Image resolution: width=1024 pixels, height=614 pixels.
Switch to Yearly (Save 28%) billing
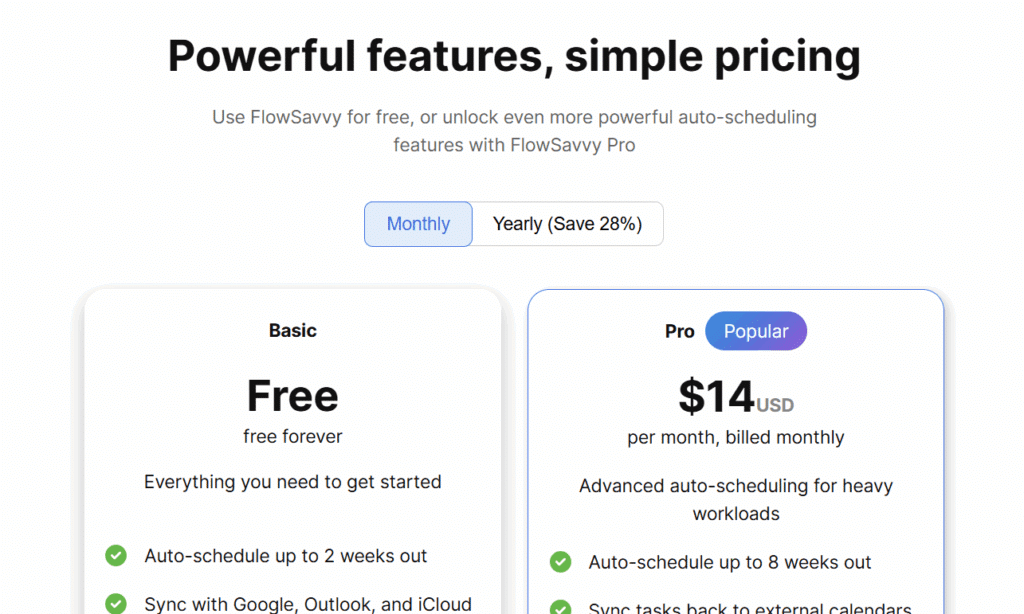point(567,224)
